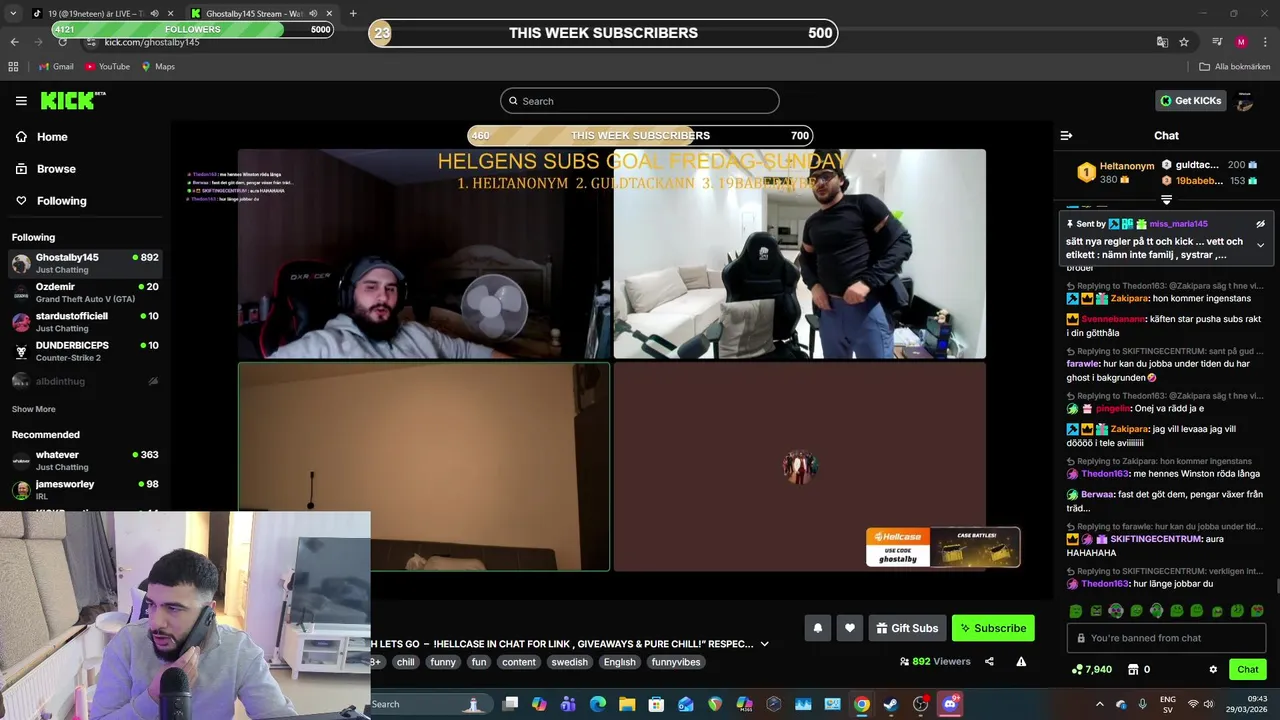Select the chill tag
Image resolution: width=1280 pixels, height=720 pixels.
click(405, 662)
